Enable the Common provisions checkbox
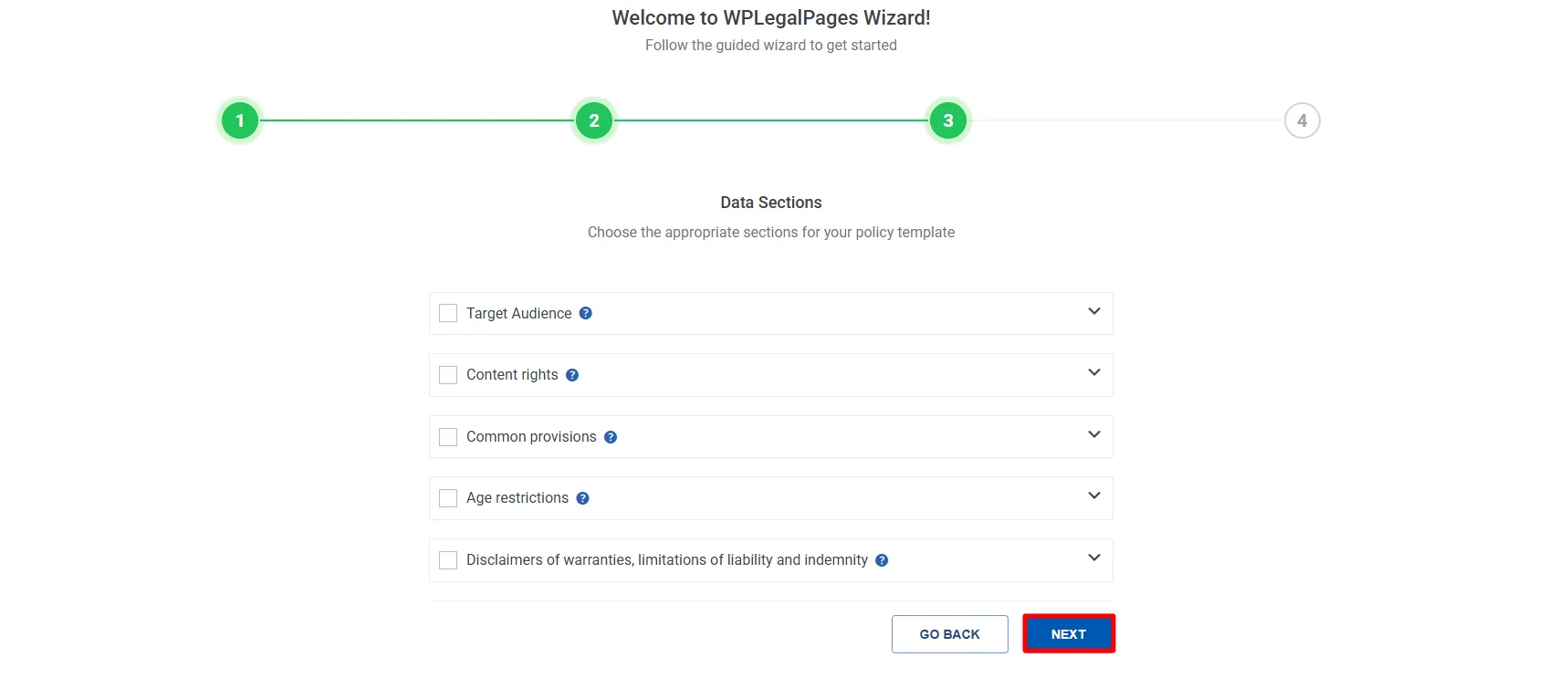This screenshot has width=1568, height=699. tap(447, 436)
